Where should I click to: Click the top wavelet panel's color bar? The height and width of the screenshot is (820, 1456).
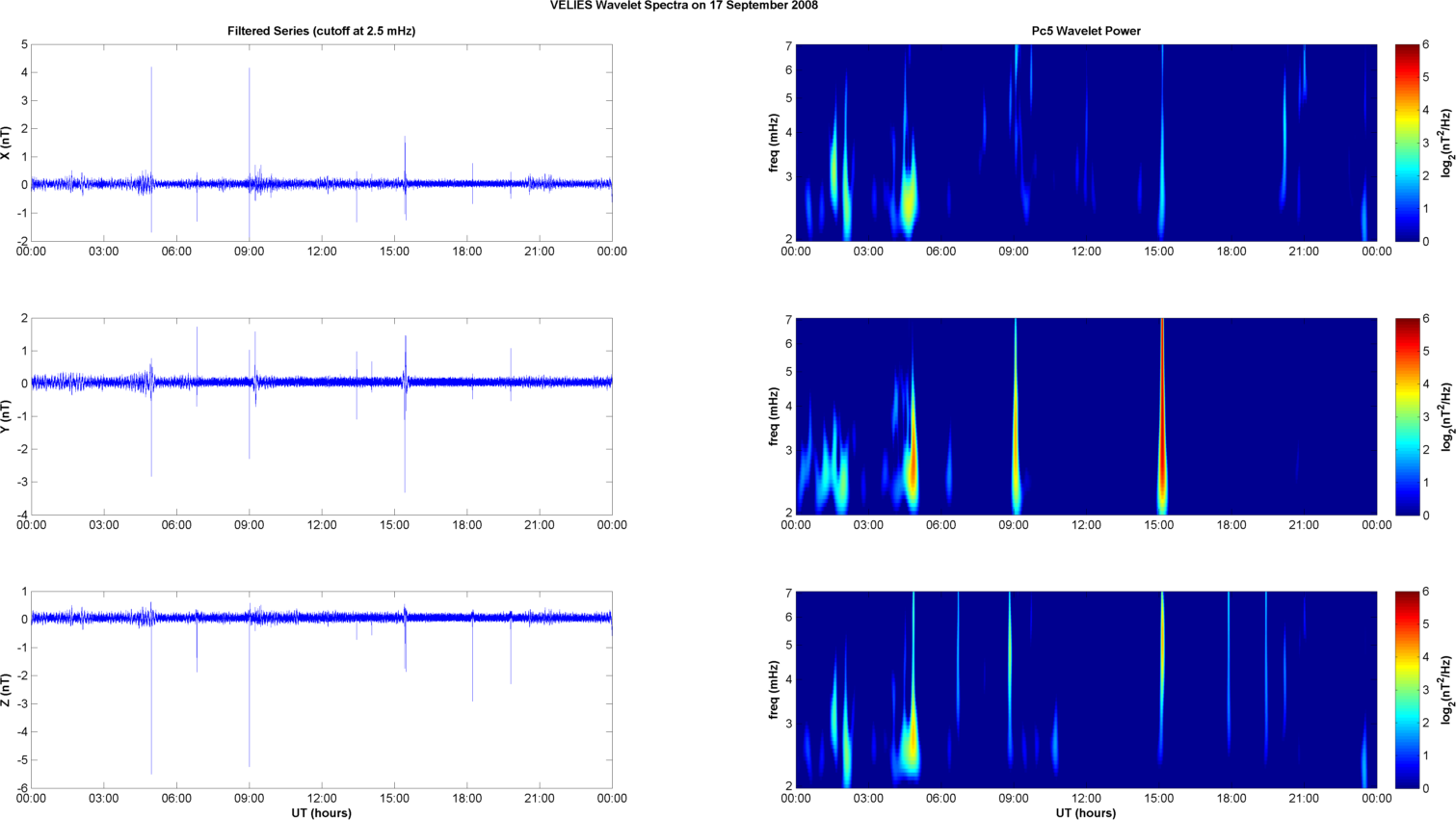pos(1407,143)
